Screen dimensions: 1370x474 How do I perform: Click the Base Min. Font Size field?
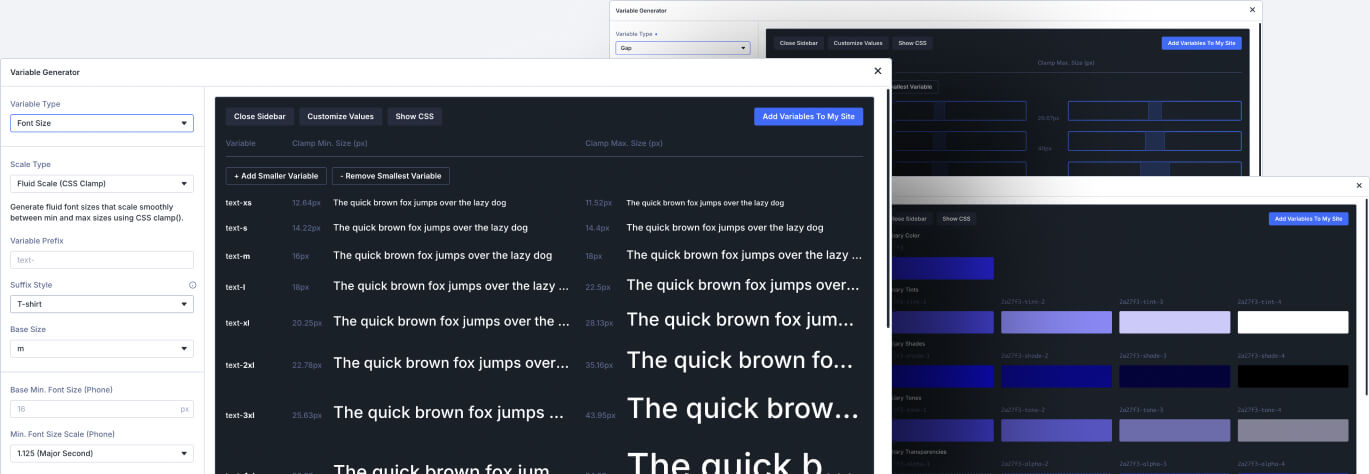102,409
